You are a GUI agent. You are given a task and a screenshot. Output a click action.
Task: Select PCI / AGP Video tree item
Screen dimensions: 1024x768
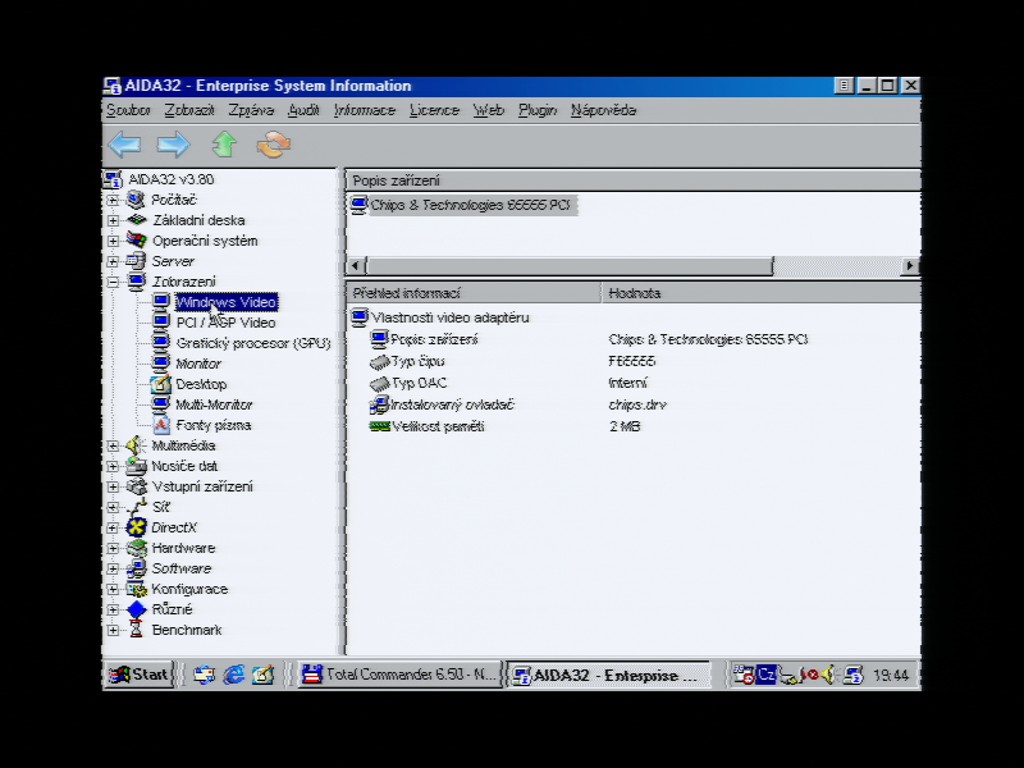[226, 323]
